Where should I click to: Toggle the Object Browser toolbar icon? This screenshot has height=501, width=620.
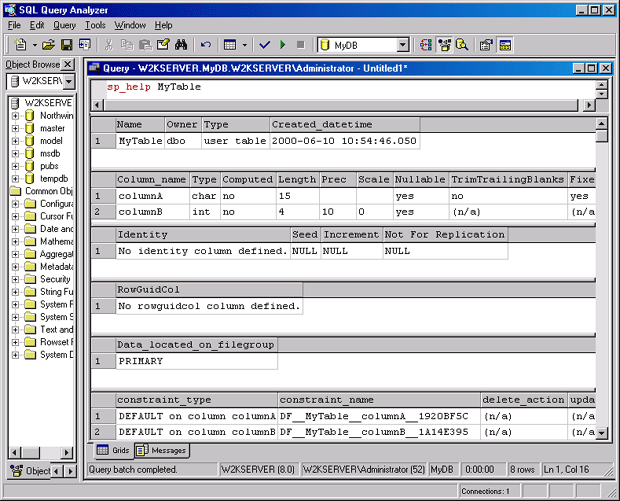tap(444, 45)
